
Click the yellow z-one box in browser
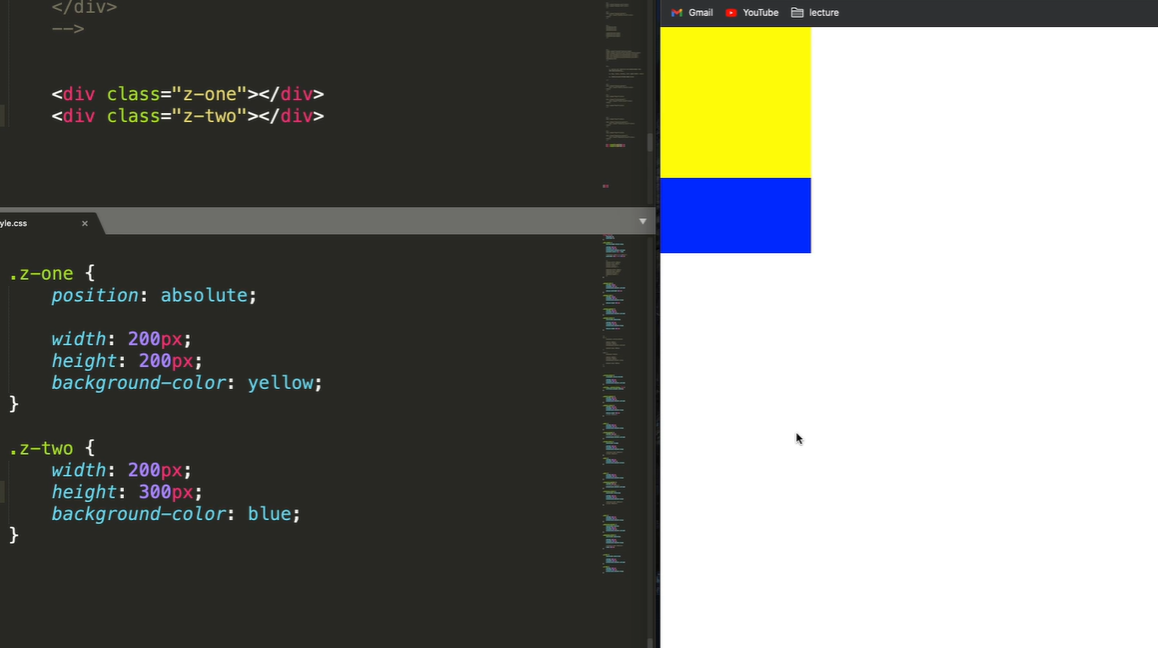(735, 103)
